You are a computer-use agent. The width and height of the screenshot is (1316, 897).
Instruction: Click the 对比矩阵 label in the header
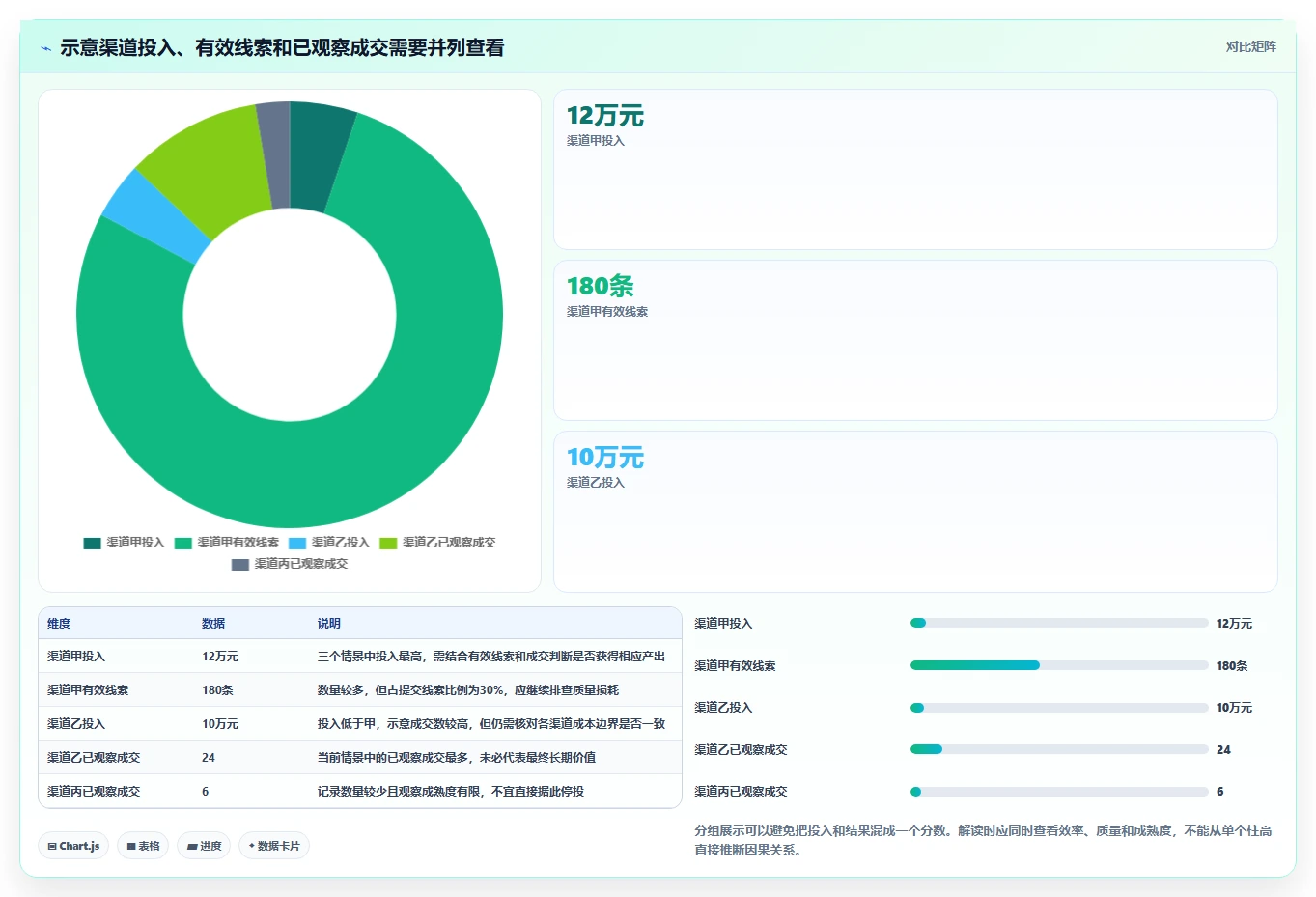1250,46
